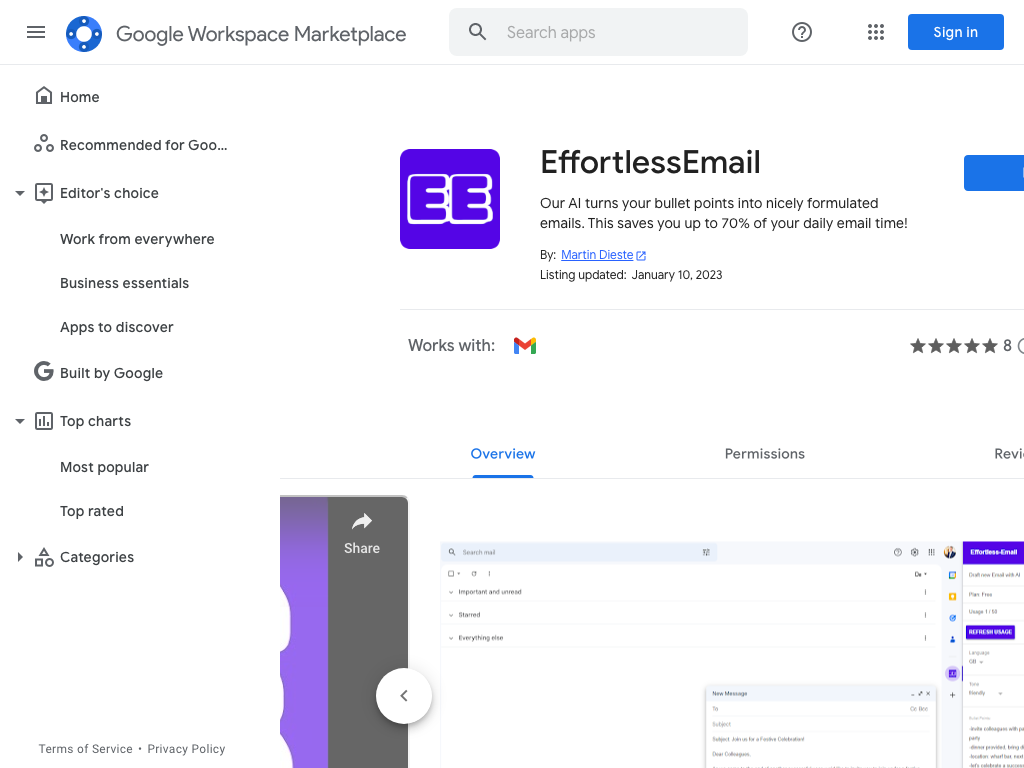
Task: Open Top rated chart
Action: [91, 511]
